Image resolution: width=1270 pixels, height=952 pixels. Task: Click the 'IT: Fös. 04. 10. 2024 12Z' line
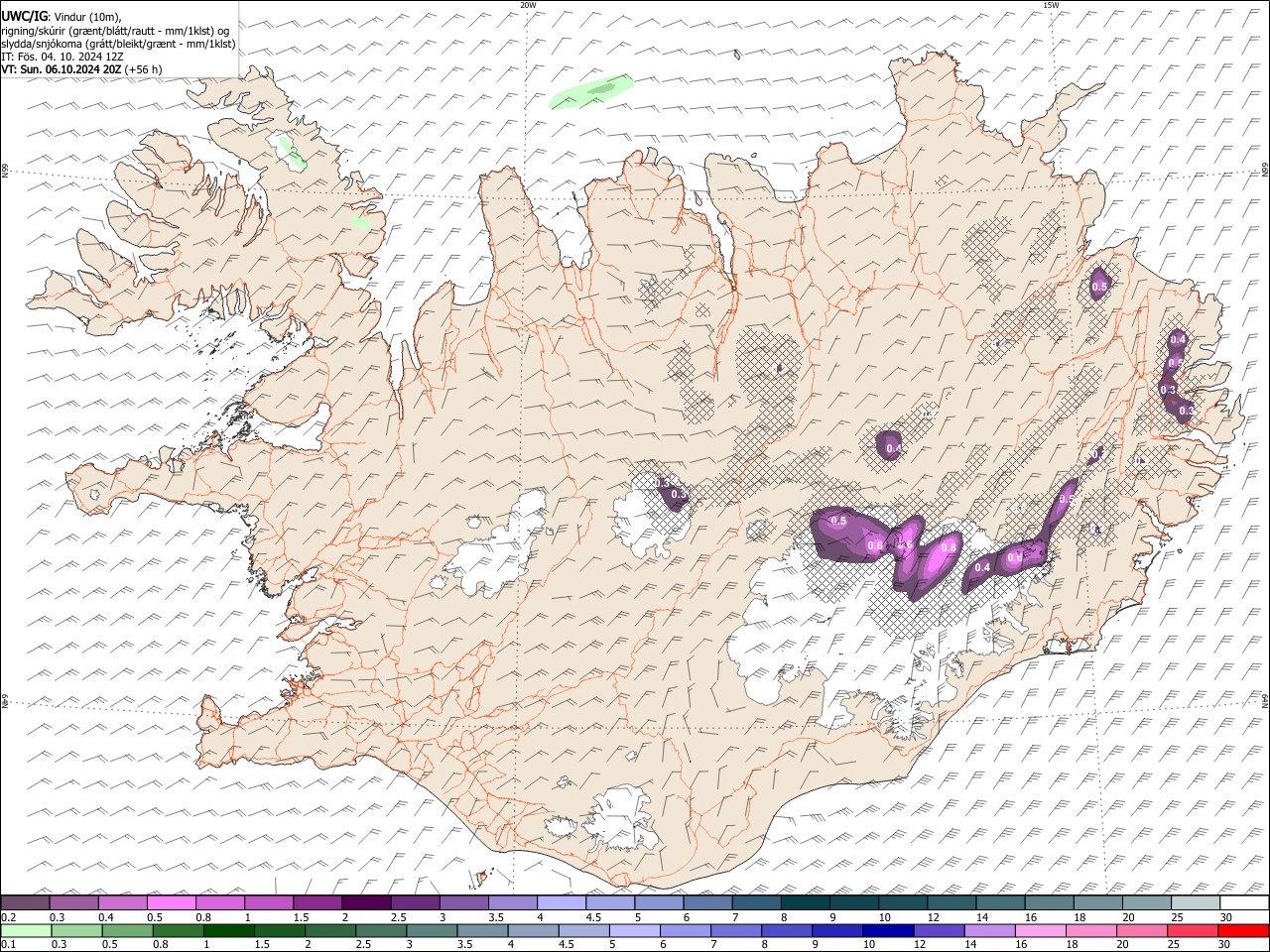point(63,57)
